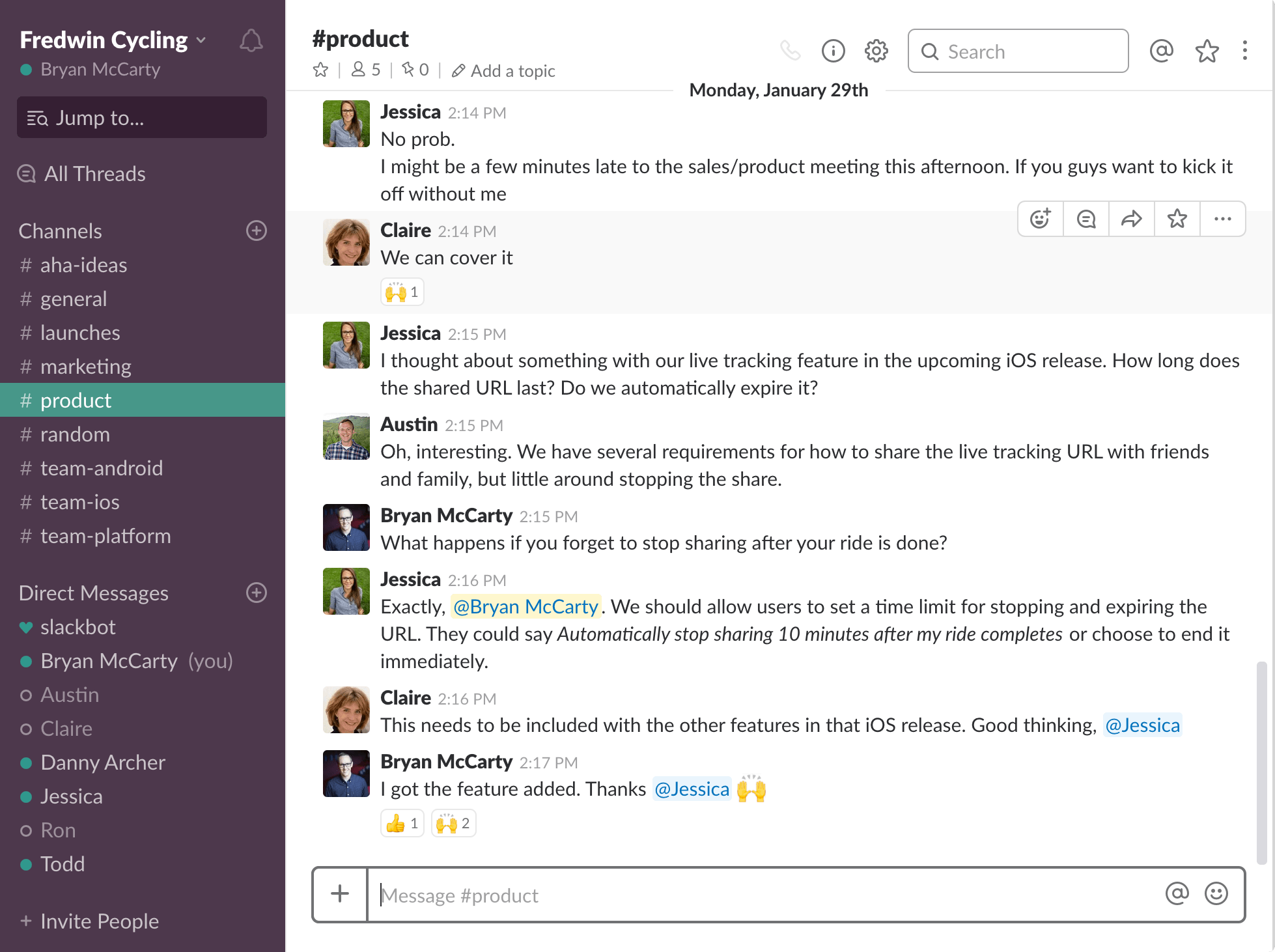The image size is (1275, 952).
Task: Star Claire's message from hover toolbar
Action: pyautogui.click(x=1177, y=219)
